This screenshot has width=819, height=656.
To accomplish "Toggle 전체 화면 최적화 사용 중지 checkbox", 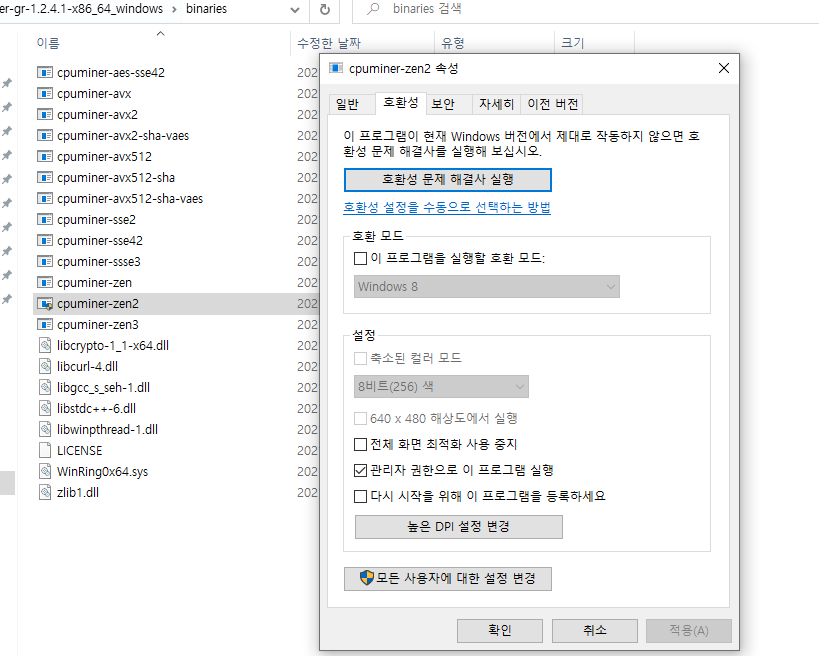I will point(360,444).
